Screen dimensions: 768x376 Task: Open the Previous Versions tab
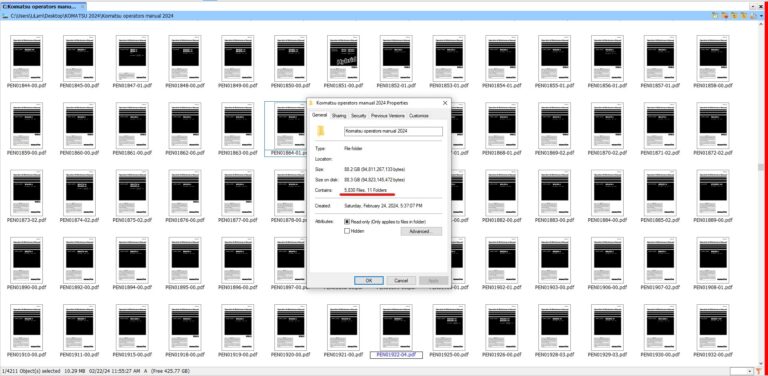[387, 116]
